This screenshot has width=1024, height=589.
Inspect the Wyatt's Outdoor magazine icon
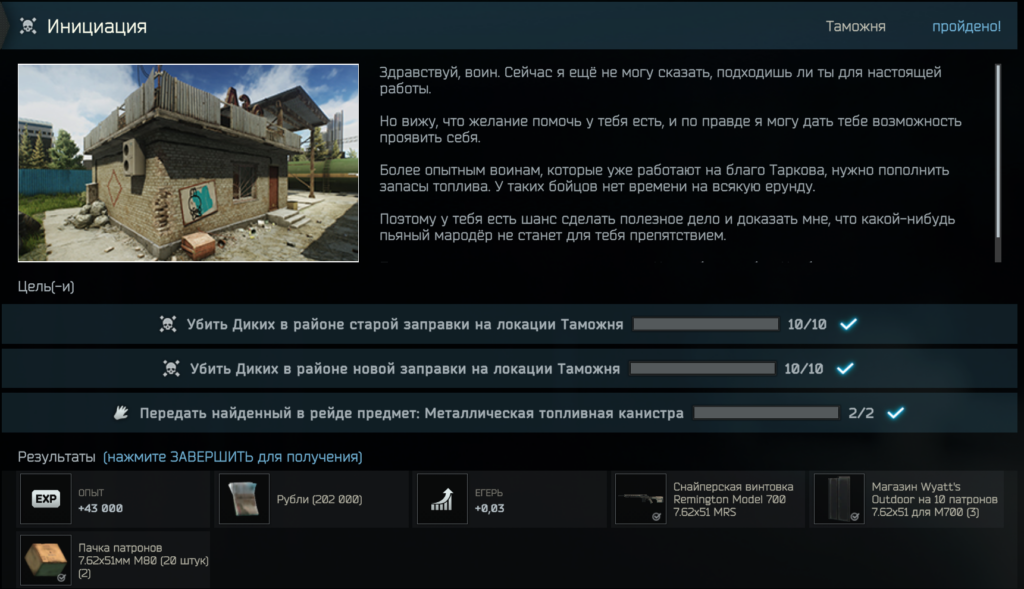(x=838, y=499)
